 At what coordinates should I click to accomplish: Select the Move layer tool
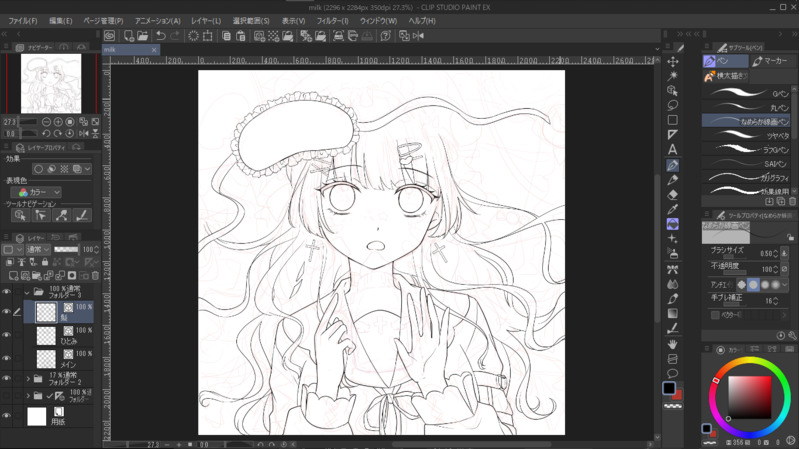pos(673,62)
